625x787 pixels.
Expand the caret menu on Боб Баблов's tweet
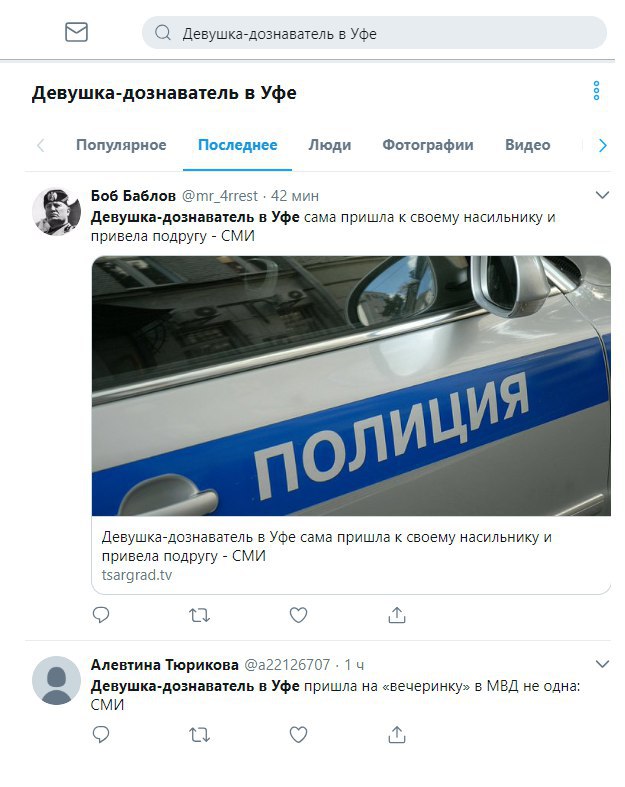(x=602, y=194)
